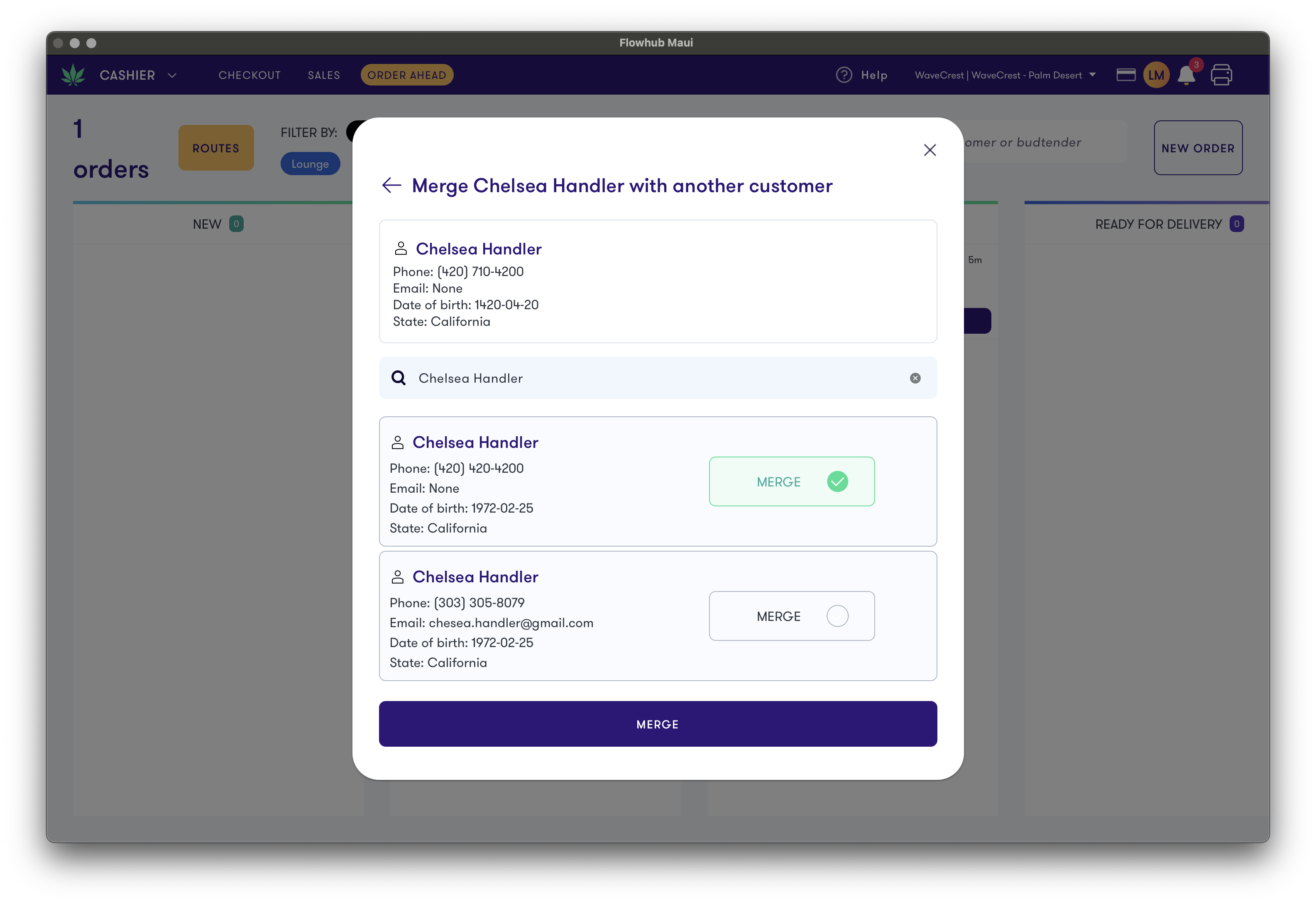Open the WaveCrest Palm Desert location dropdown
This screenshot has width=1316, height=904.
[x=1005, y=76]
